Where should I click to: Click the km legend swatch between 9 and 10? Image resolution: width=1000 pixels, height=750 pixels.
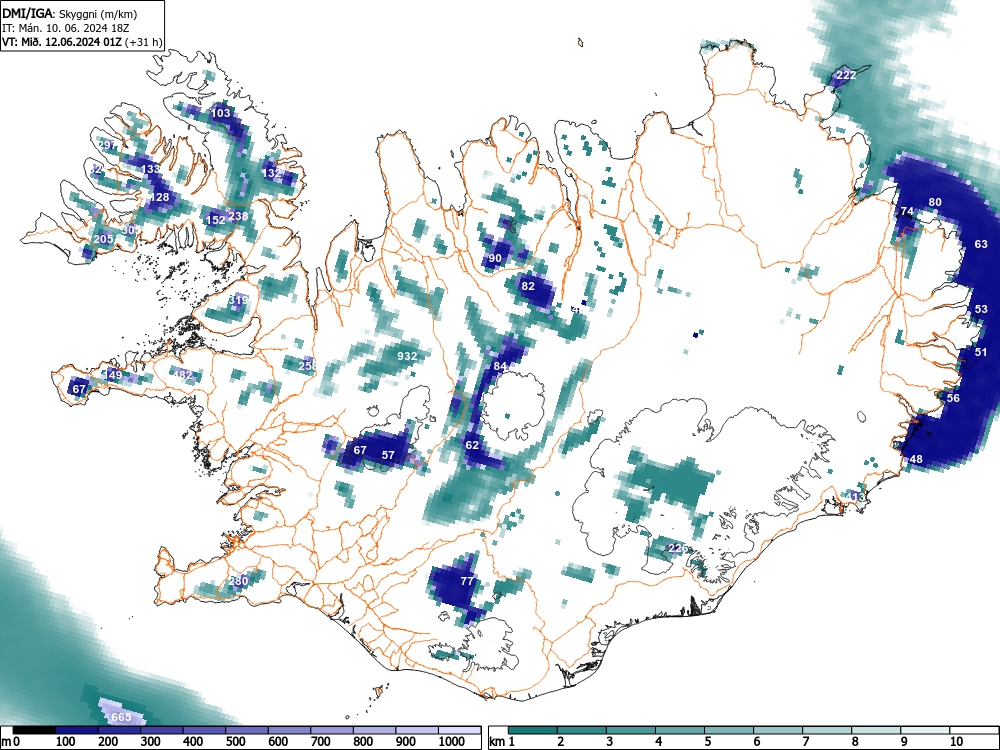pos(925,730)
